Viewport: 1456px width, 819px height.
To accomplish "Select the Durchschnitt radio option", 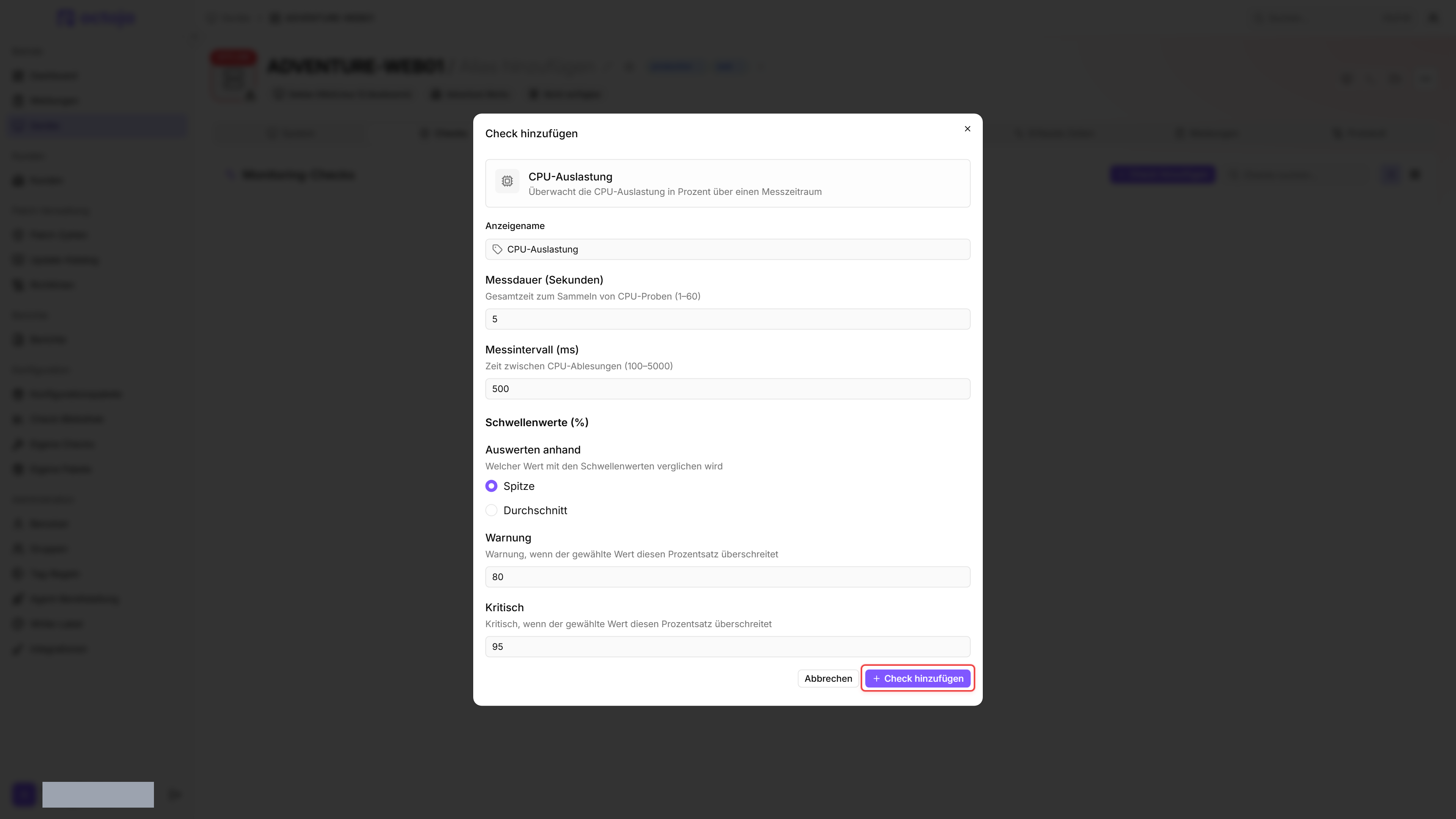I will click(x=491, y=510).
